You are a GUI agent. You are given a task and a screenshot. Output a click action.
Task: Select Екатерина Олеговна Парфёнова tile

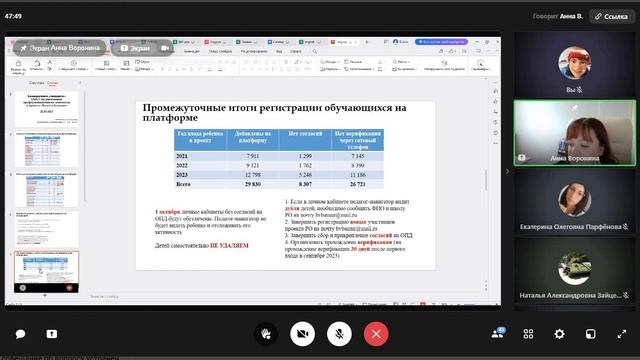[x=574, y=201]
